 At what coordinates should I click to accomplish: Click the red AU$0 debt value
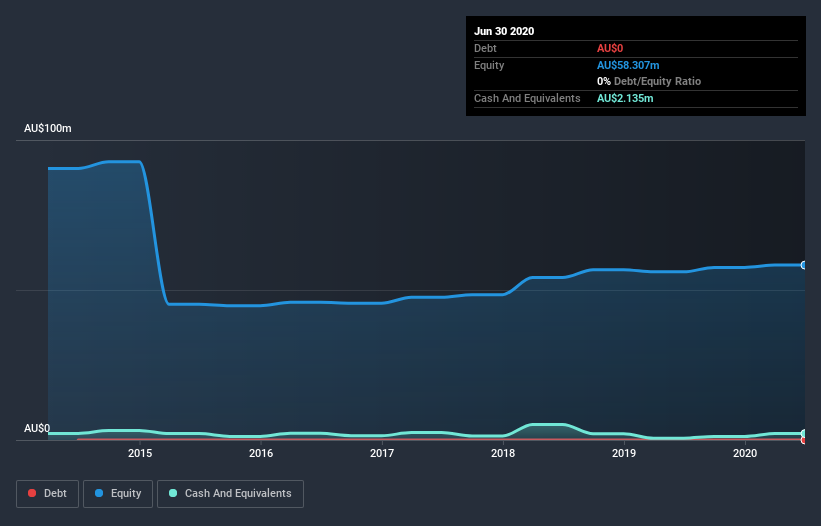click(x=609, y=48)
